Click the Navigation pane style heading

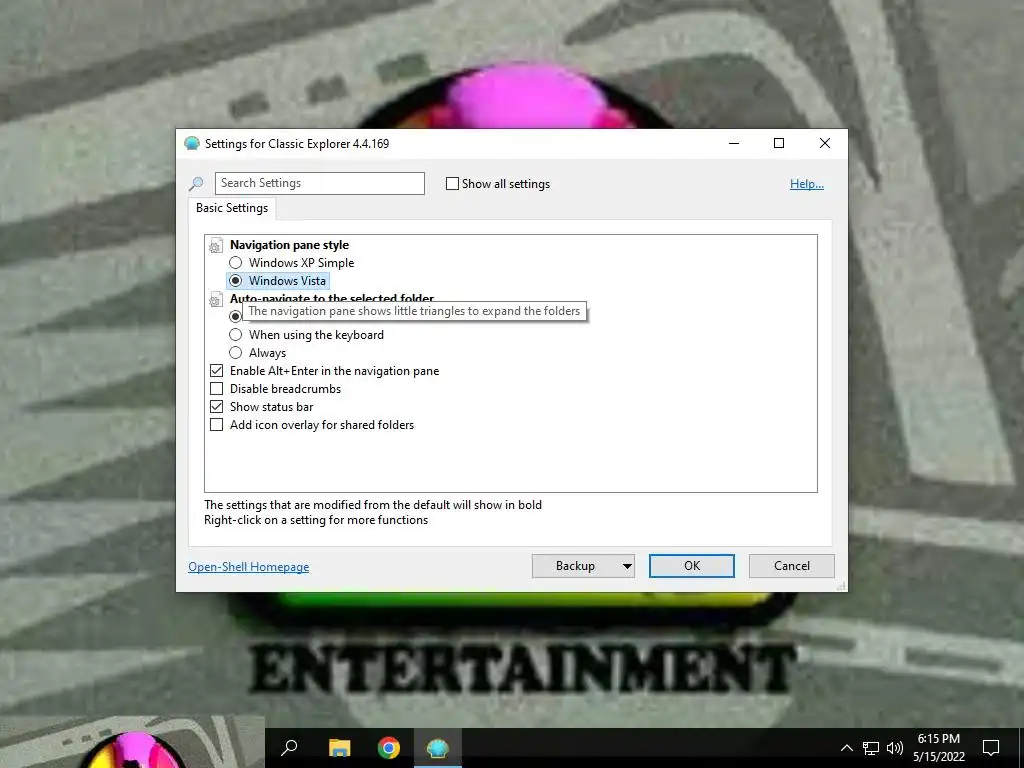[289, 245]
